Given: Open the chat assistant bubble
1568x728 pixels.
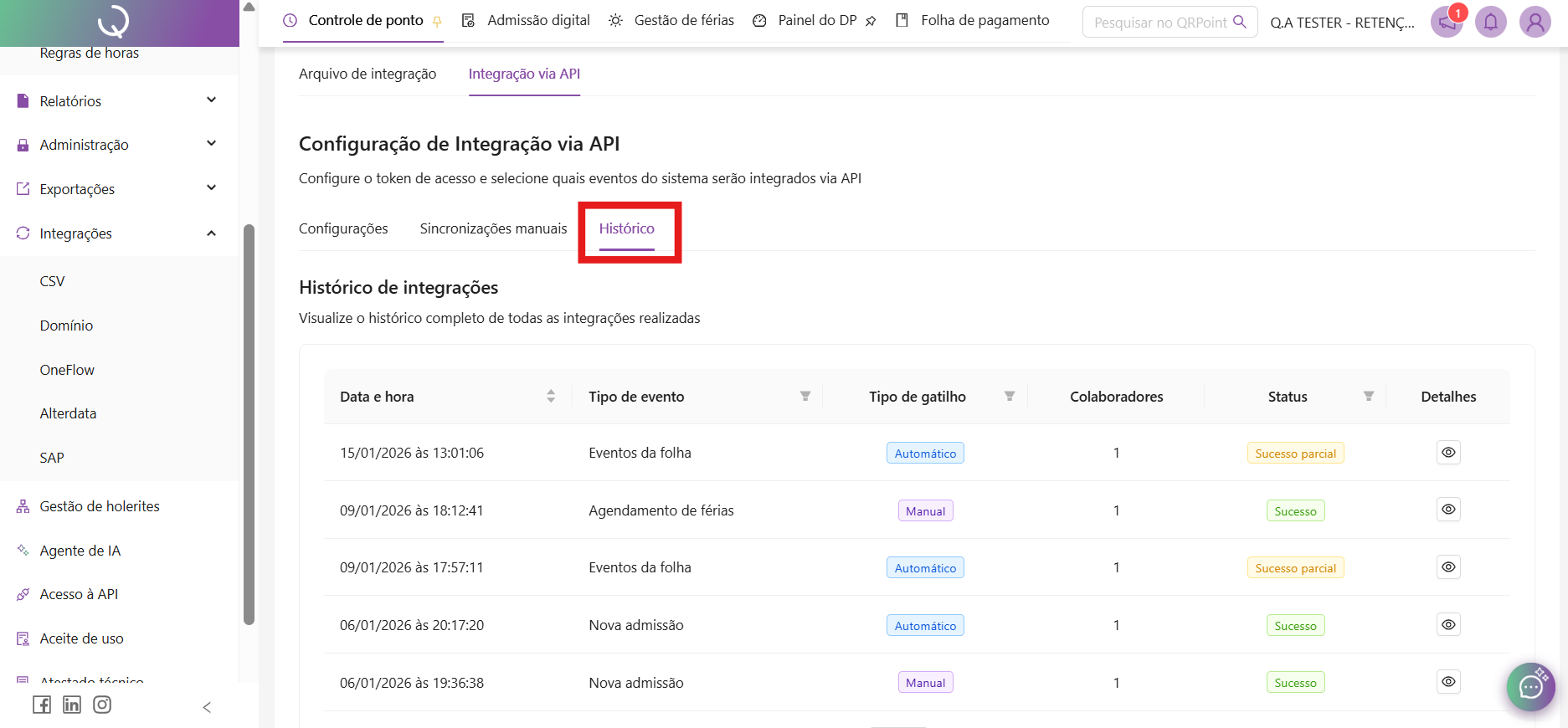Looking at the screenshot, I should (1530, 687).
